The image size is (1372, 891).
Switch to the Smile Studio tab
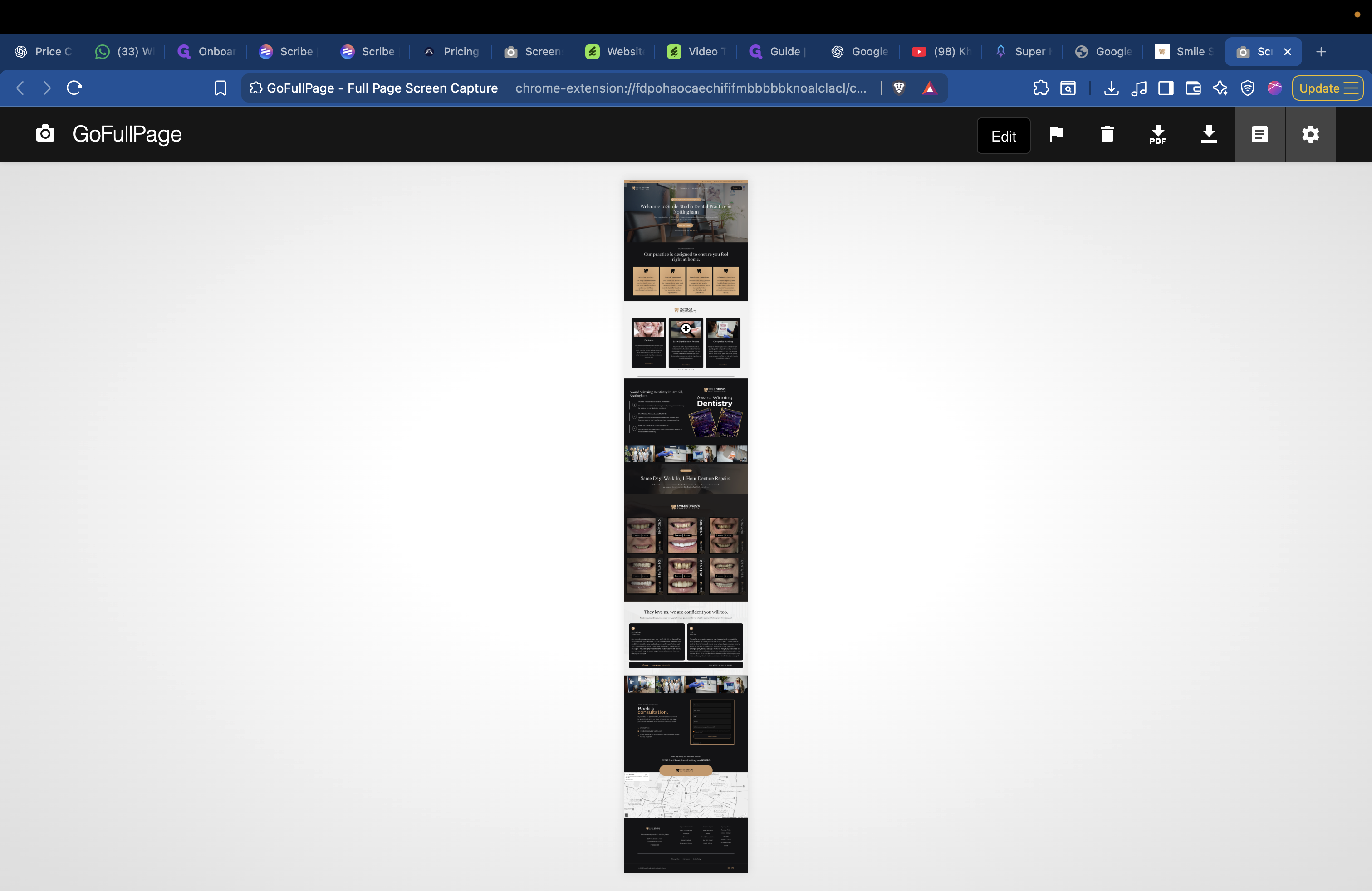(x=1183, y=51)
